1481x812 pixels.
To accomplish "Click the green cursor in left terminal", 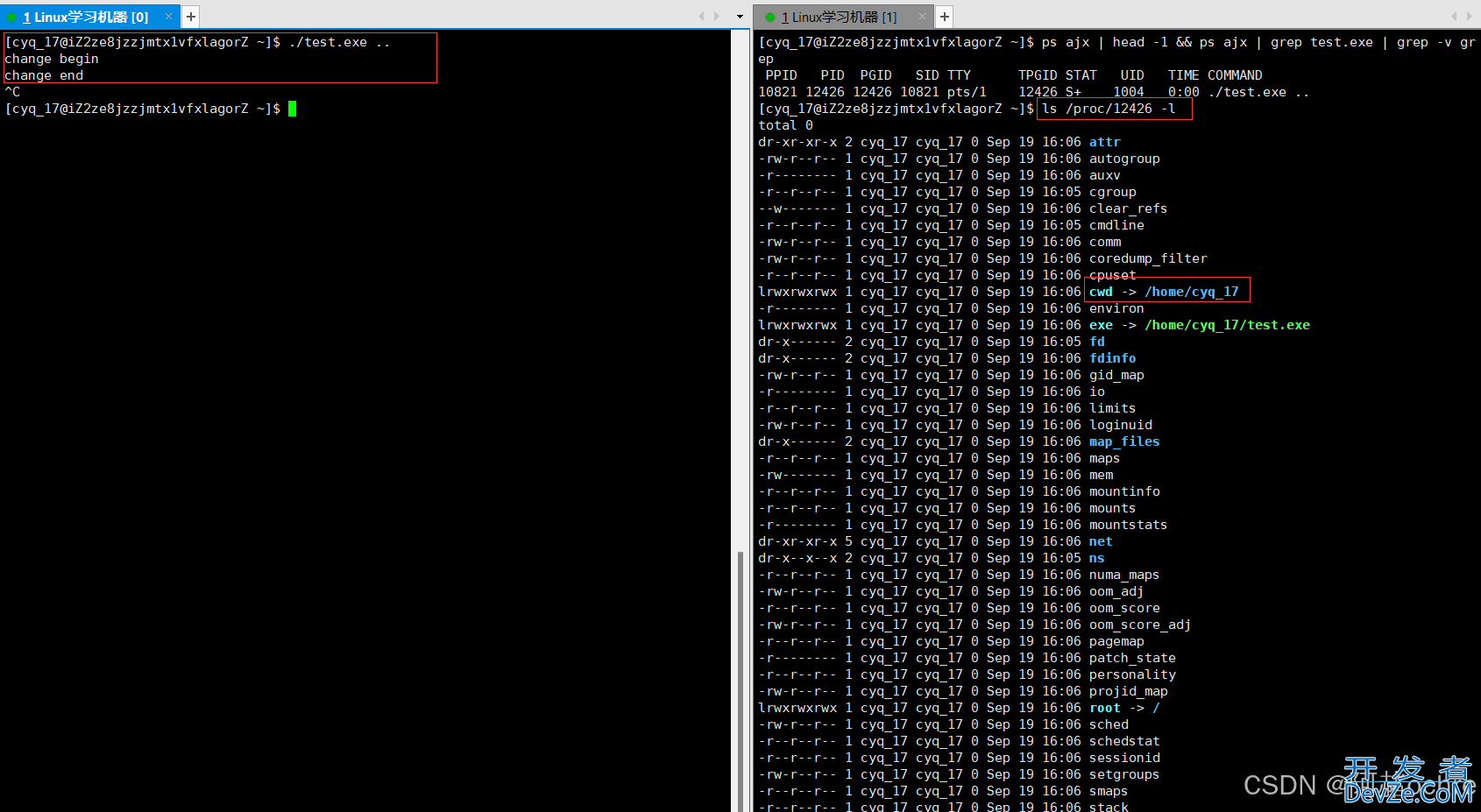I will click(293, 109).
